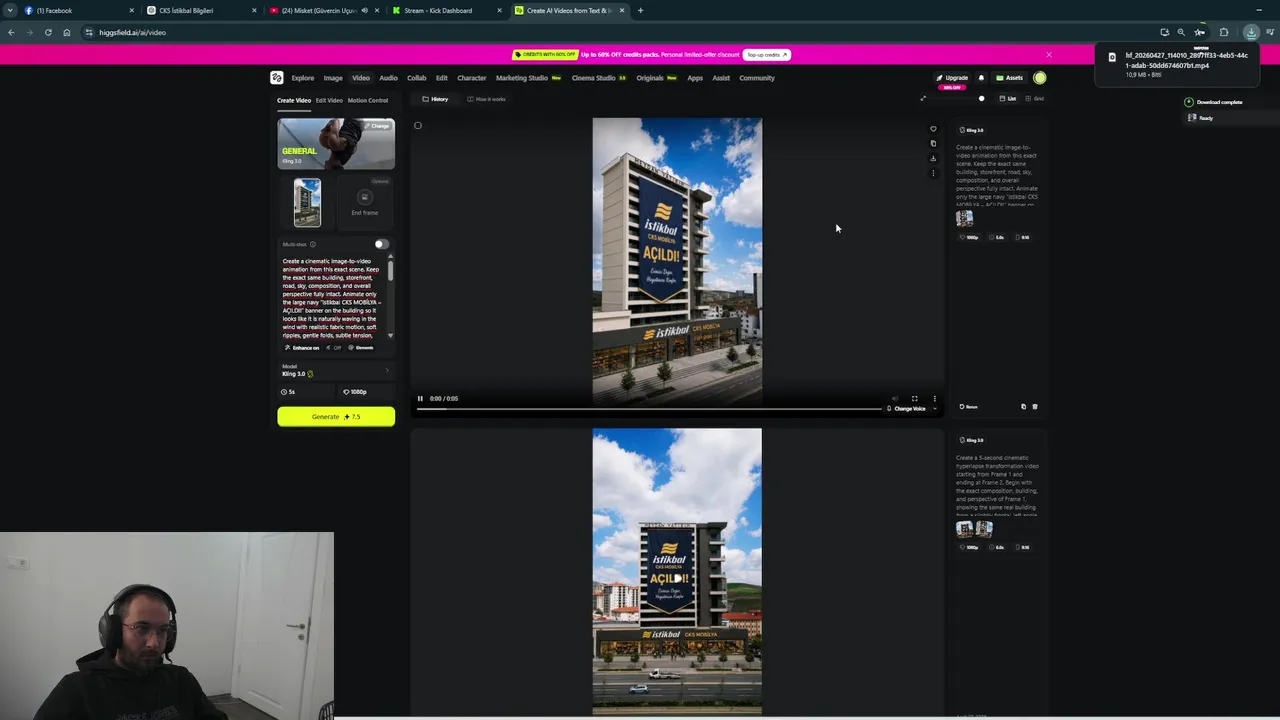Pause the playing video
Screen dimensions: 1280x720
(420, 398)
